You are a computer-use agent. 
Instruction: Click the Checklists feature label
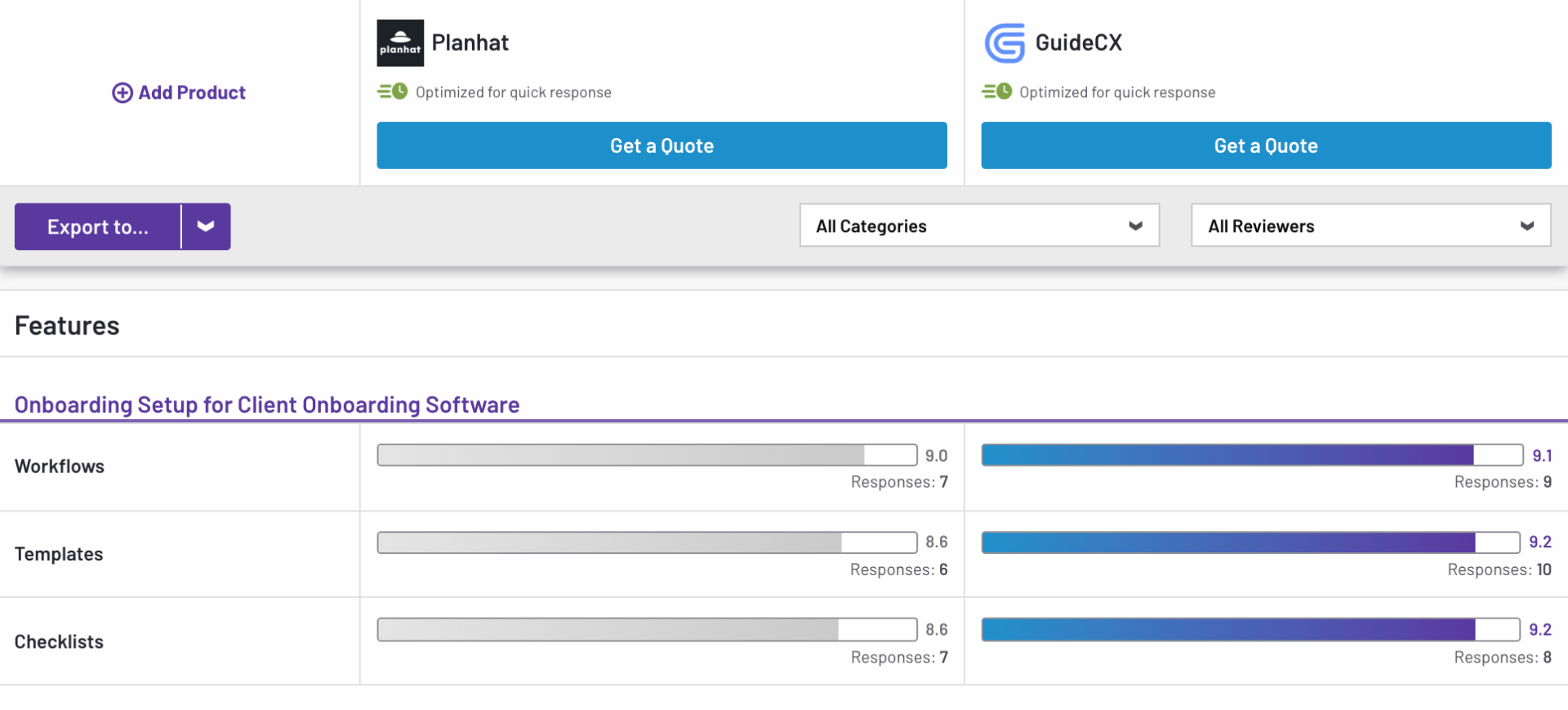point(59,642)
